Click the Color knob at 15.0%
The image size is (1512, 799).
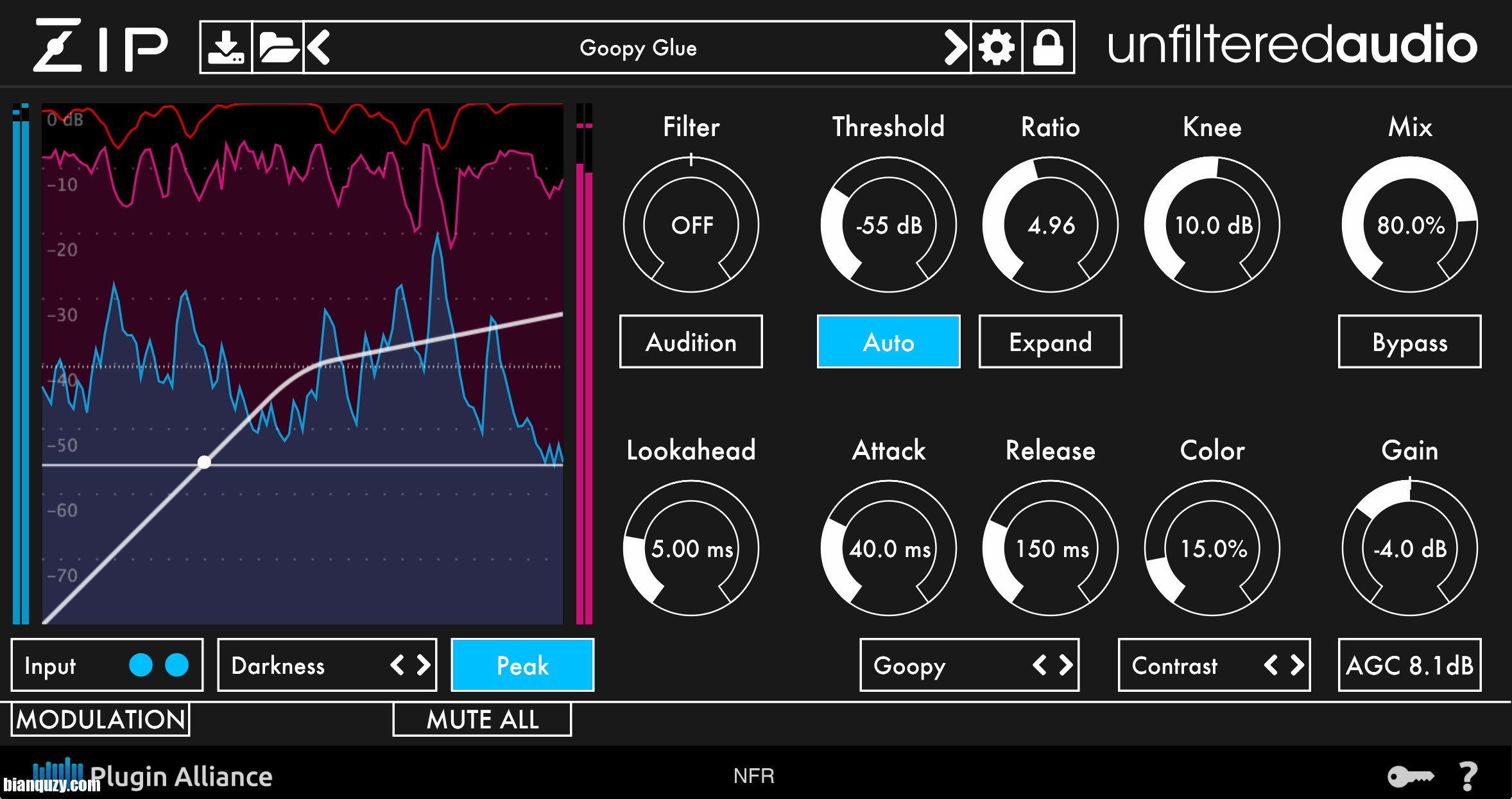[1212, 548]
